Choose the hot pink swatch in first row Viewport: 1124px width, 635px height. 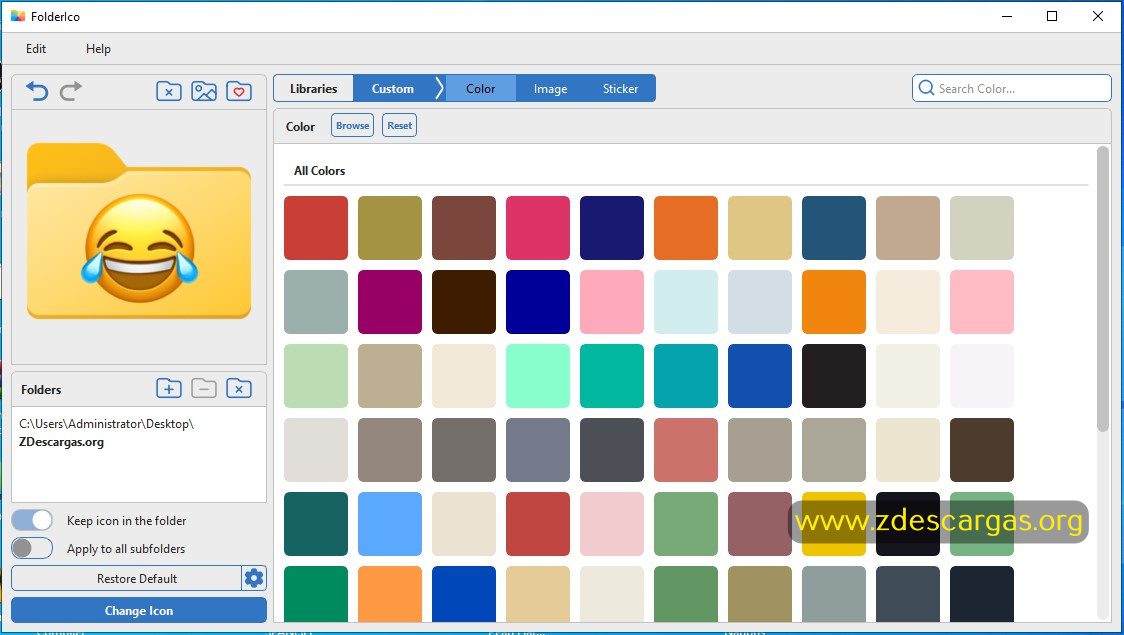[x=538, y=228]
